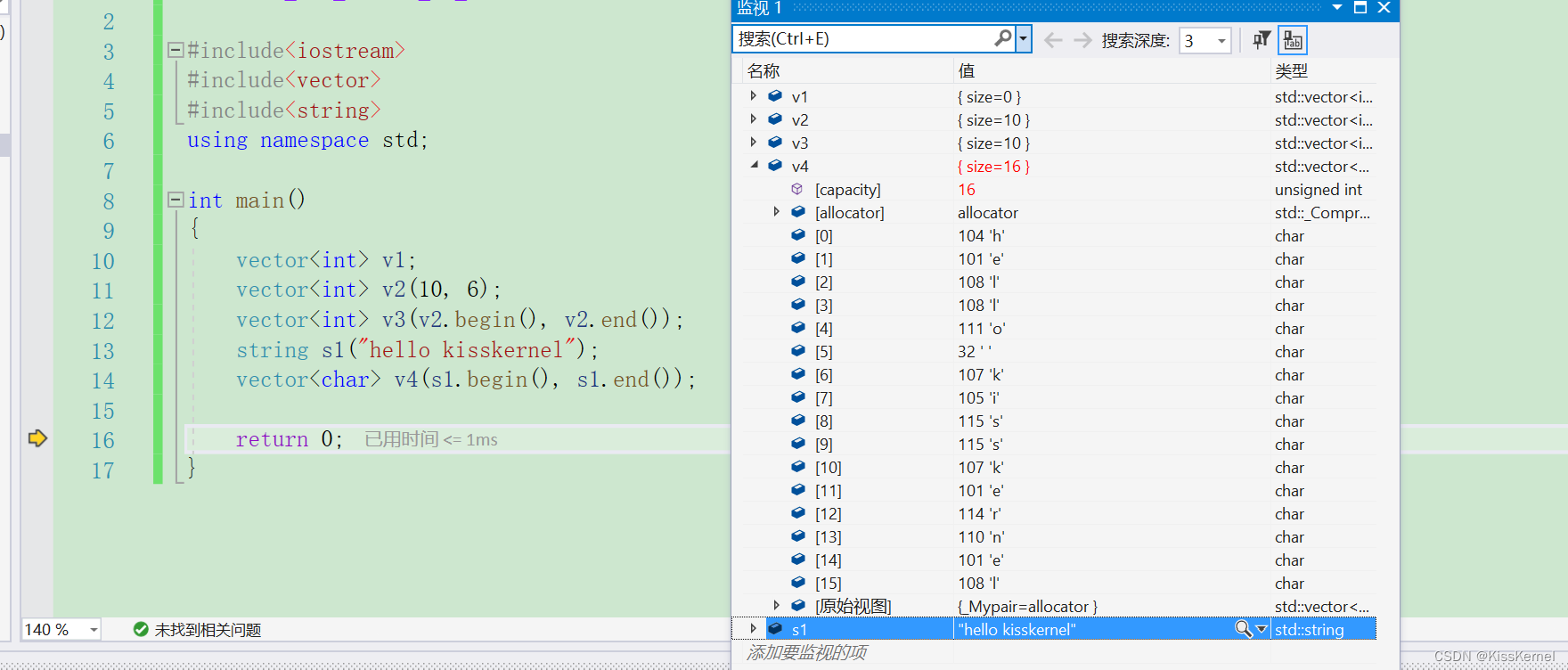Toggle the highlighted 'ab' display button in watch toolbar
This screenshot has height=670, width=1568.
click(1293, 40)
